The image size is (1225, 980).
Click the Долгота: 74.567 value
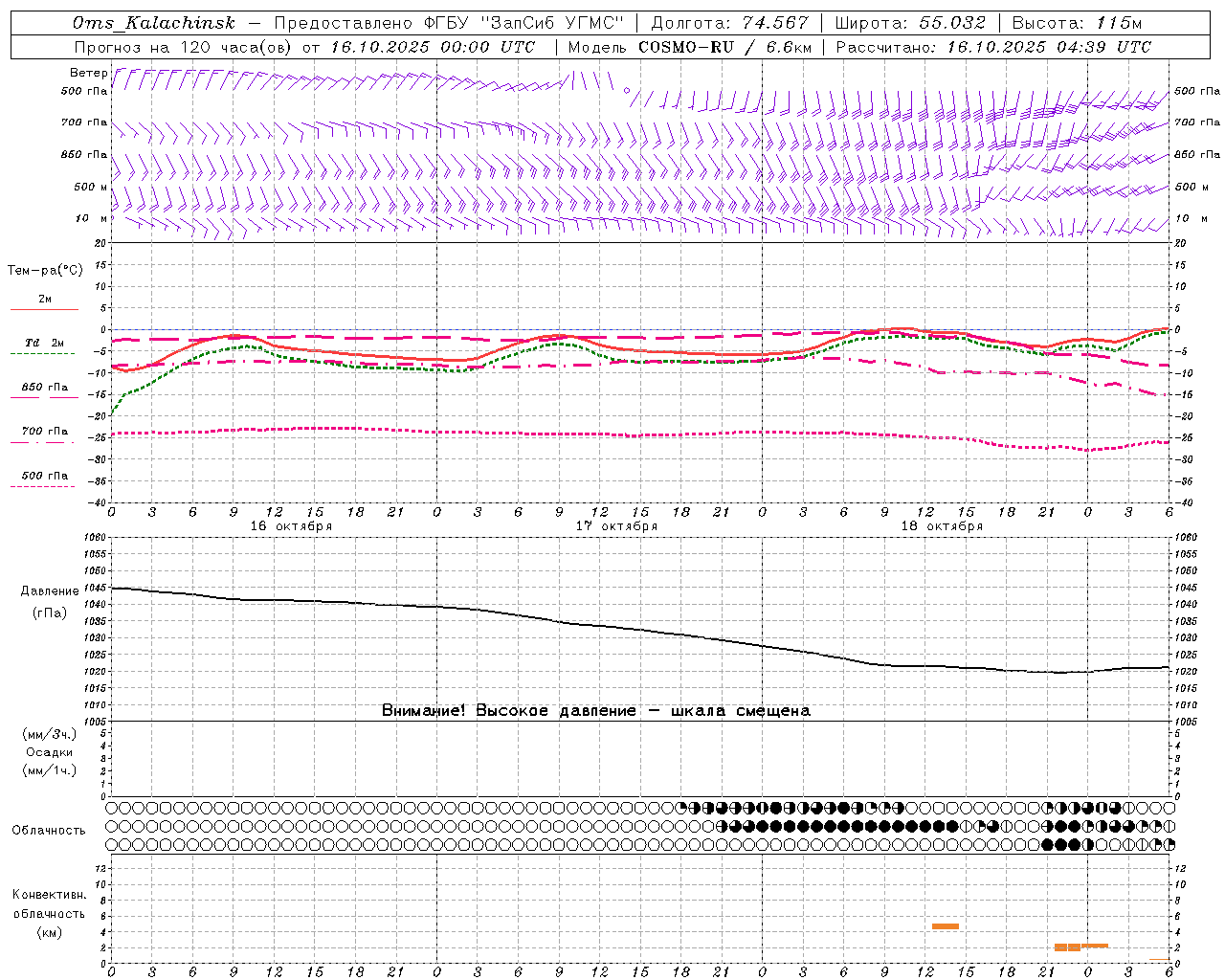click(730, 23)
